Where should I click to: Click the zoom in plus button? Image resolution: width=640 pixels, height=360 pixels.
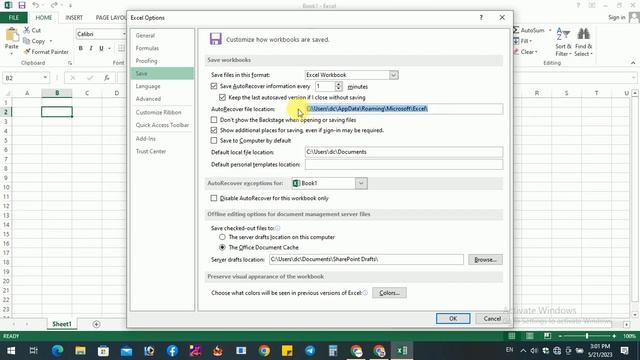[x=614, y=336]
